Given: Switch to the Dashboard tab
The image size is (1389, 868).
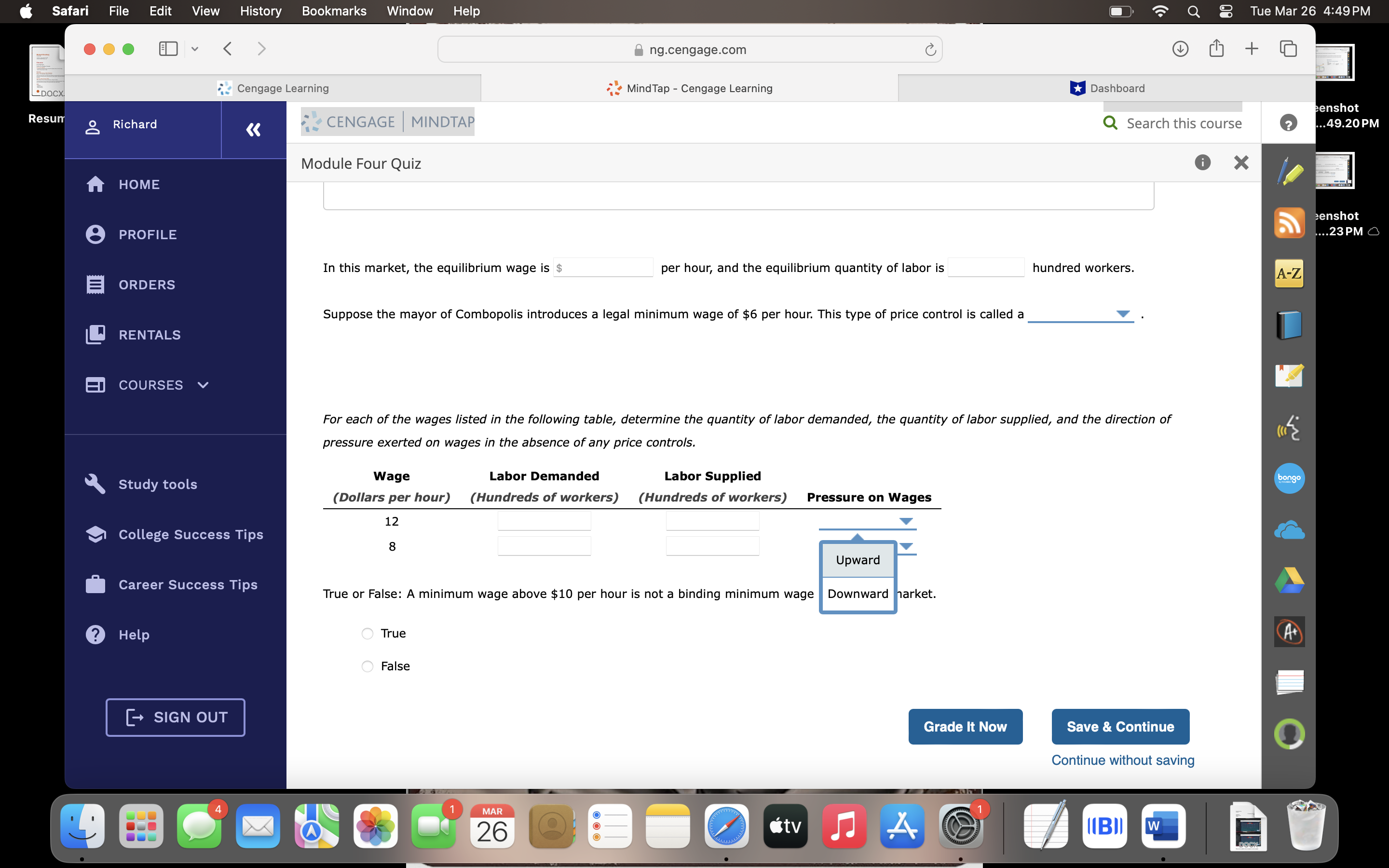Looking at the screenshot, I should pyautogui.click(x=1107, y=88).
